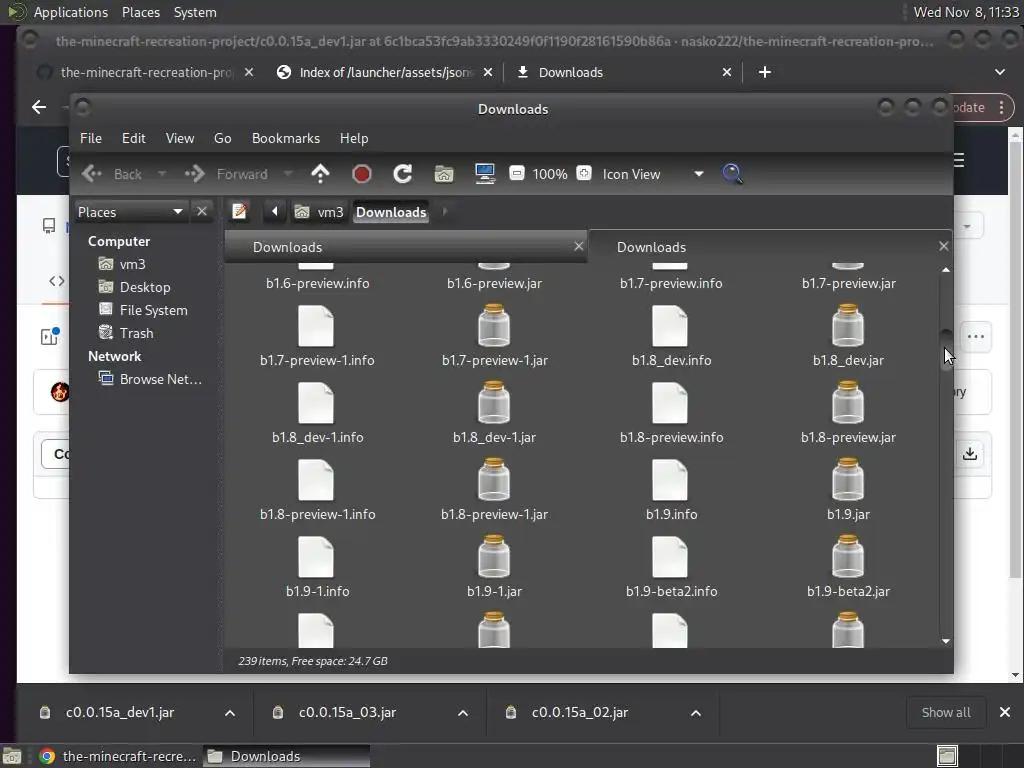1024x768 pixels.
Task: Click the Up parent folder arrow icon
Action: (320, 174)
